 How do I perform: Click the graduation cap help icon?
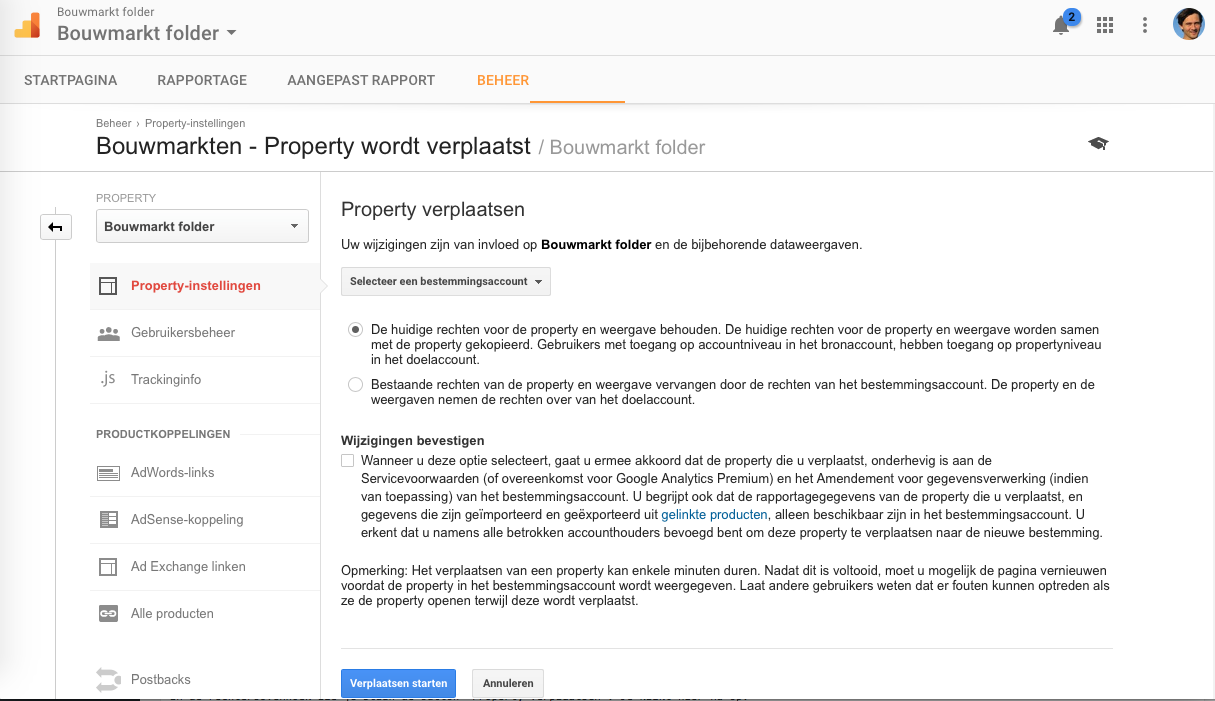(x=1098, y=144)
